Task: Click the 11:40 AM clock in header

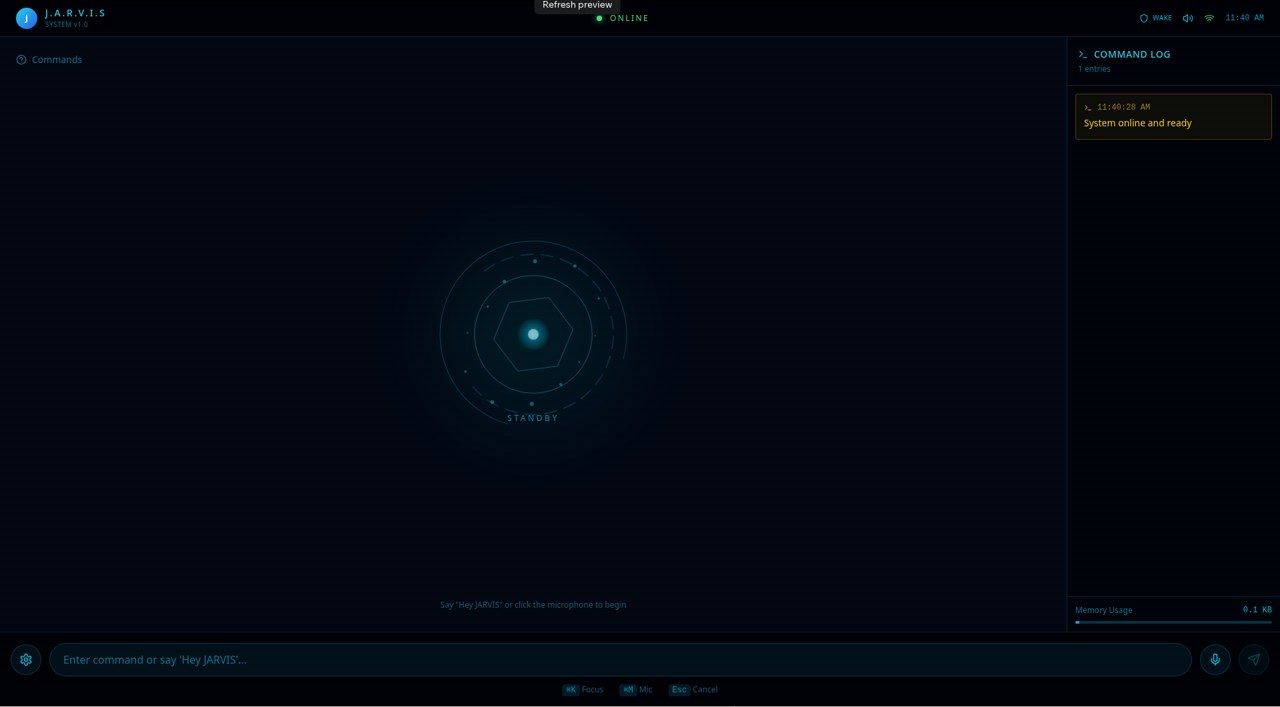Action: pyautogui.click(x=1244, y=18)
